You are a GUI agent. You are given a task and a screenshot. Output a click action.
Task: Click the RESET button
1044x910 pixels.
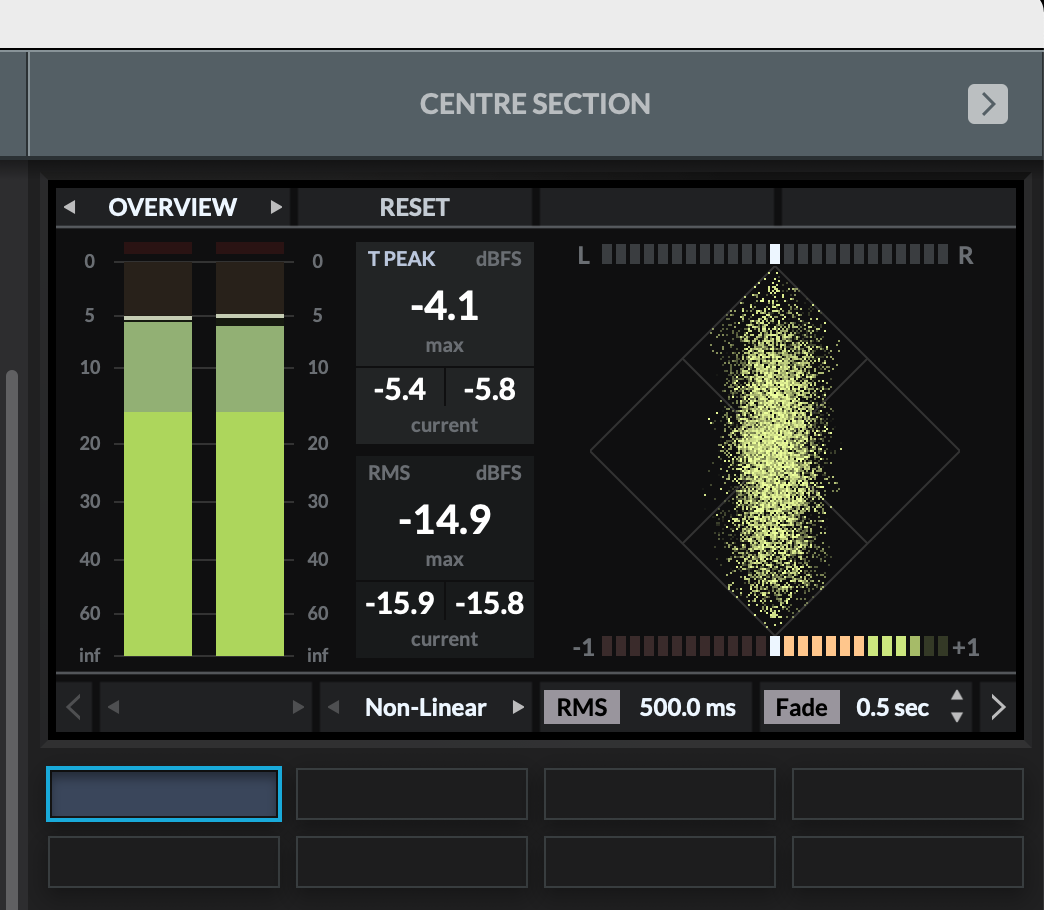(415, 207)
